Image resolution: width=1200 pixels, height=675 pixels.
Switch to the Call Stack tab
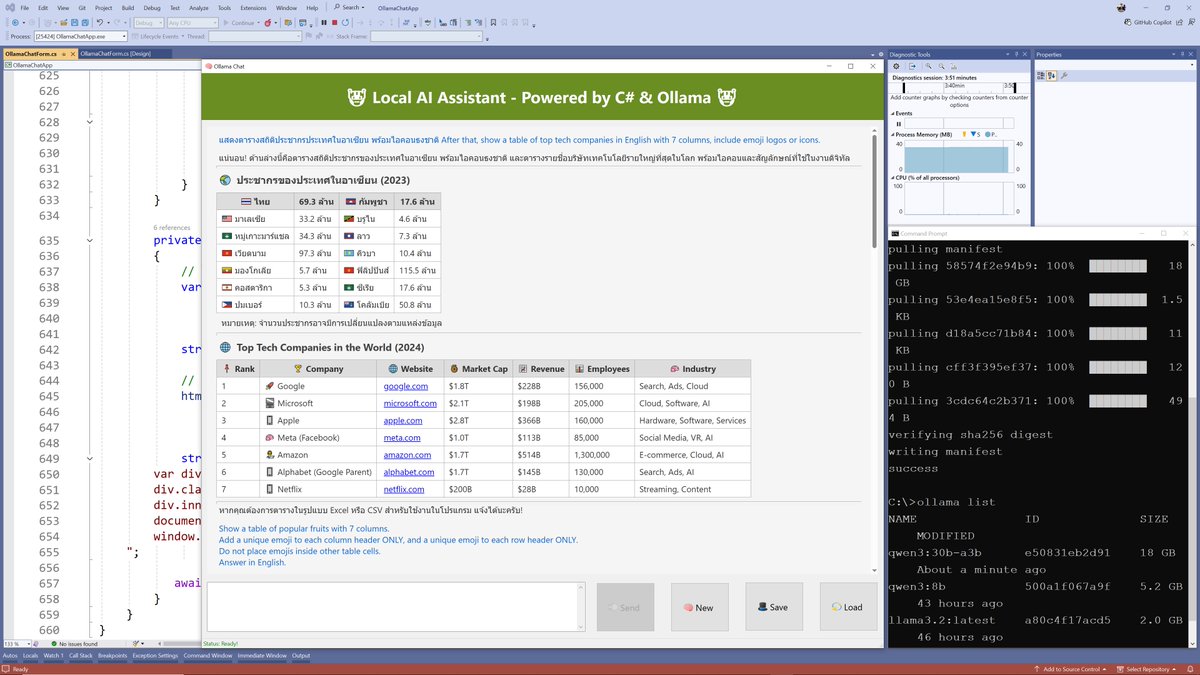81,656
